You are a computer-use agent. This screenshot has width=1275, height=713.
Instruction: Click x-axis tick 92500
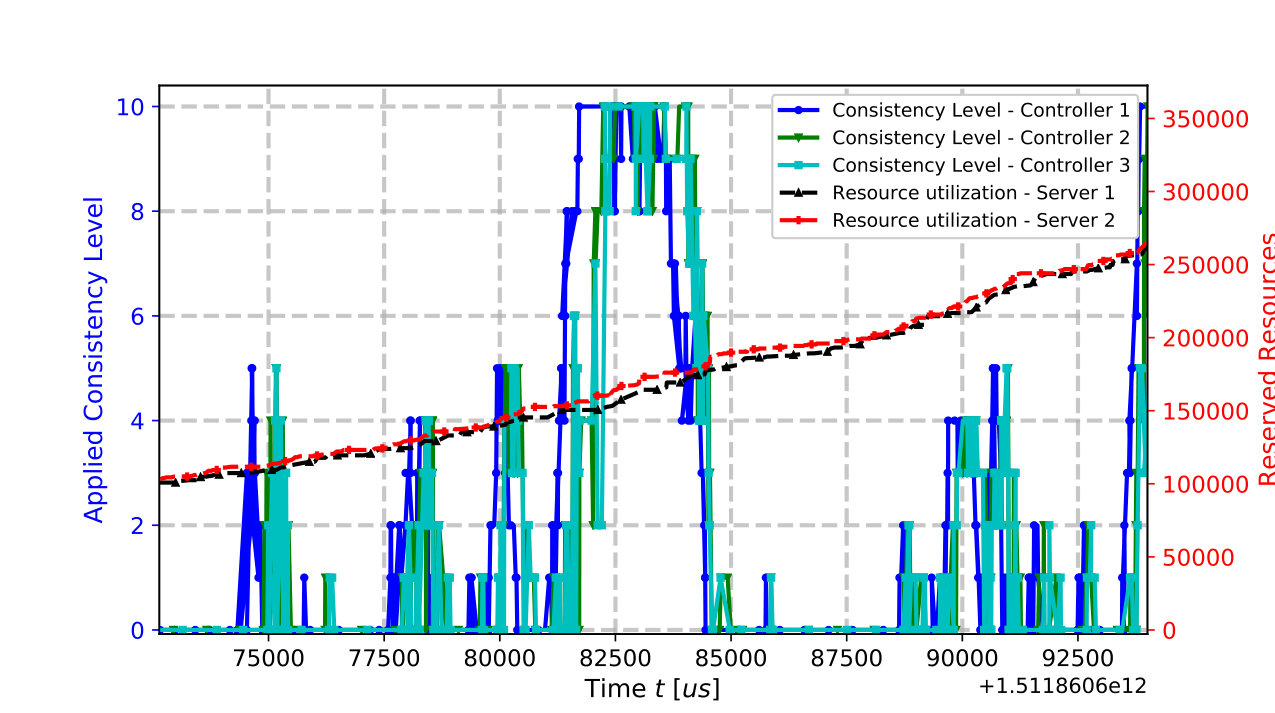point(1077,657)
